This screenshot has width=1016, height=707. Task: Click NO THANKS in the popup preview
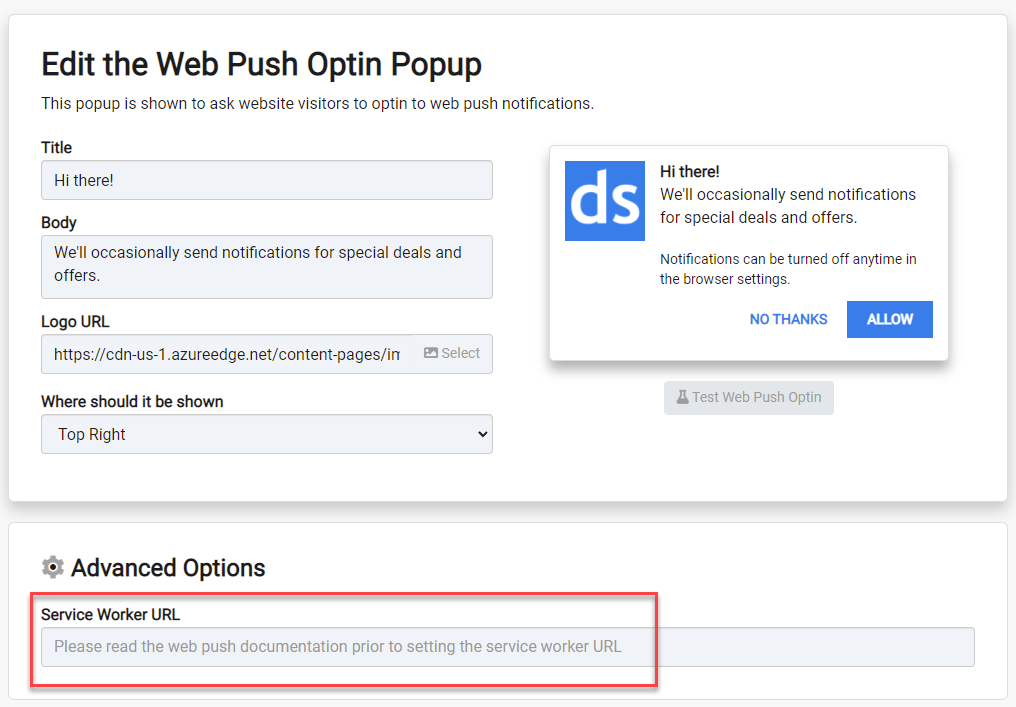point(789,319)
